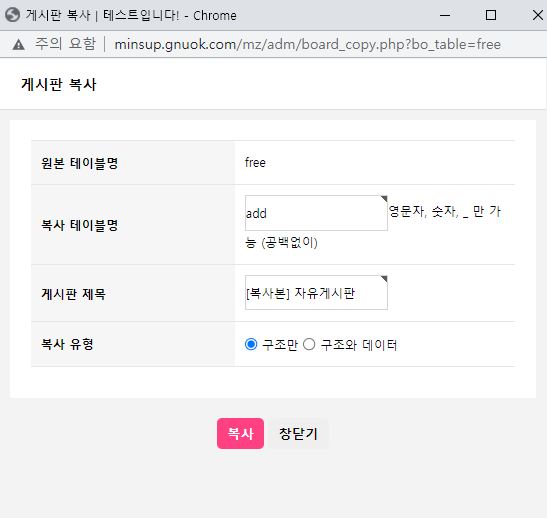
Task: Open the '주의 요함' site security info
Action: (65, 44)
